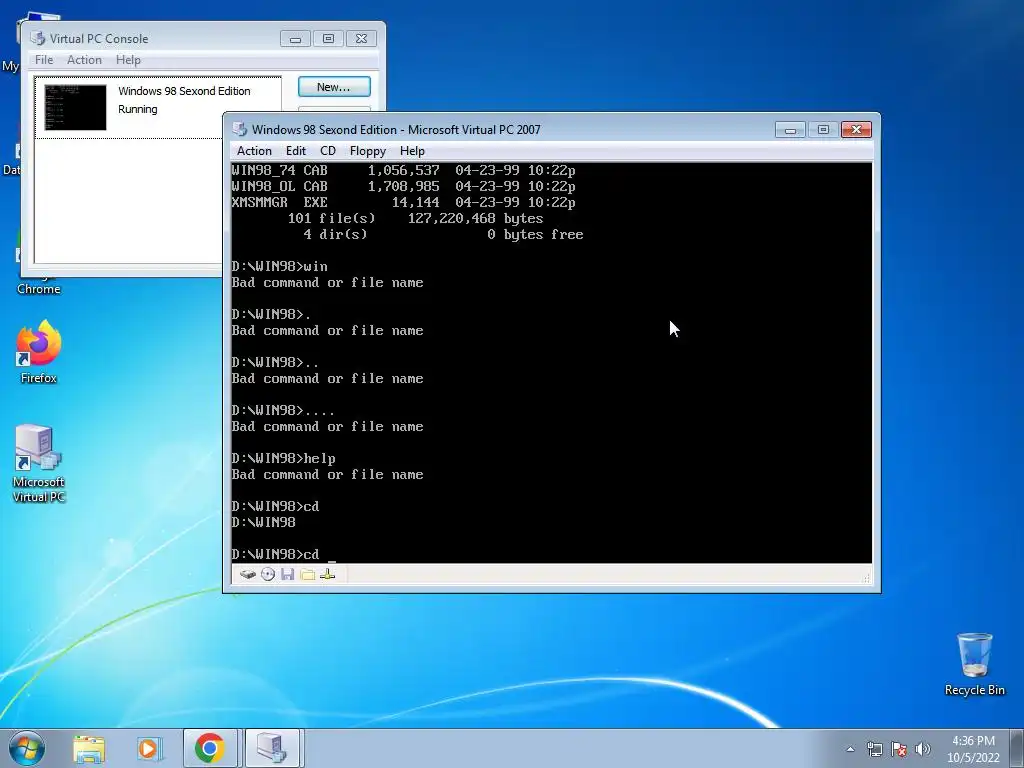Click the Virtual PC 2007 window title icon
Image resolution: width=1024 pixels, height=768 pixels.
pyautogui.click(x=240, y=129)
